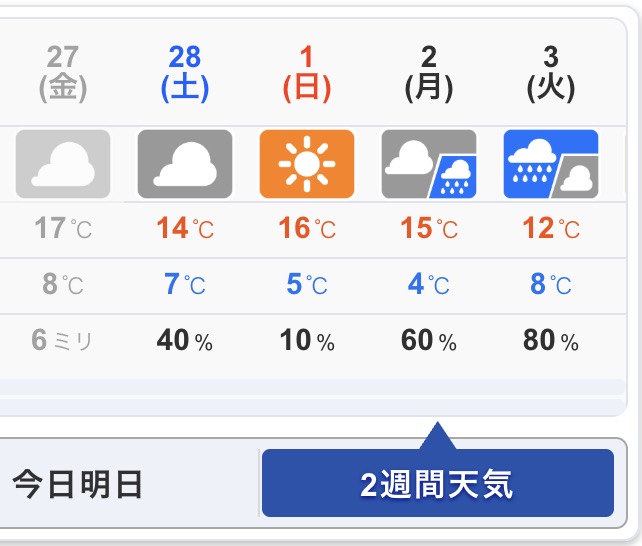Open the 3 (火) date column
The width and height of the screenshot is (642, 546).
click(551, 73)
